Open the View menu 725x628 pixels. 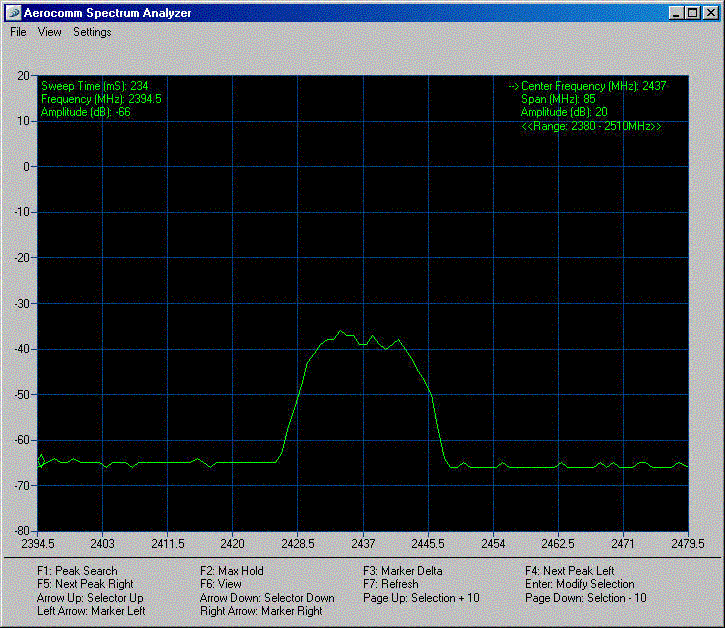pyautogui.click(x=50, y=32)
